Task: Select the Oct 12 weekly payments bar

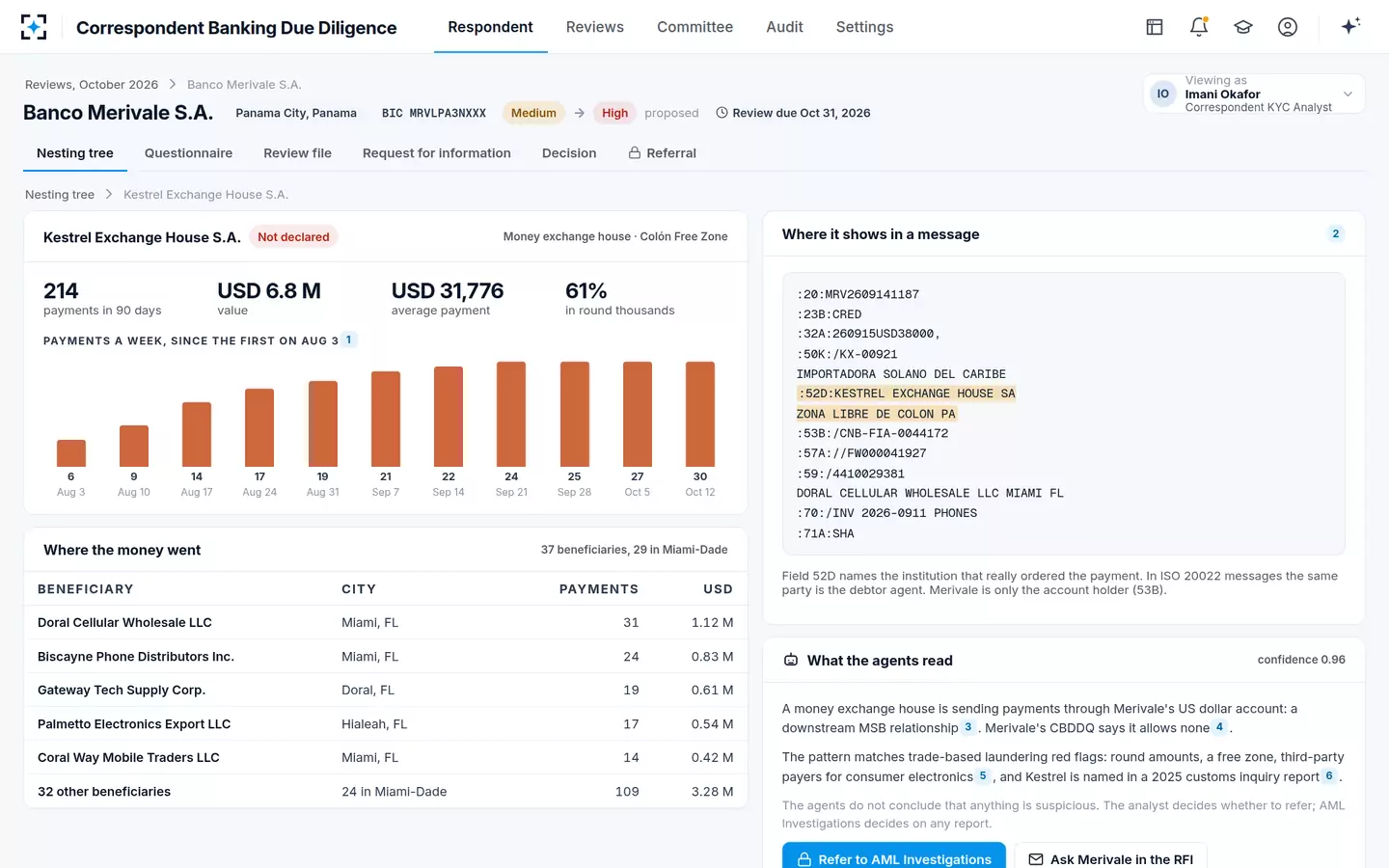Action: pyautogui.click(x=700, y=415)
